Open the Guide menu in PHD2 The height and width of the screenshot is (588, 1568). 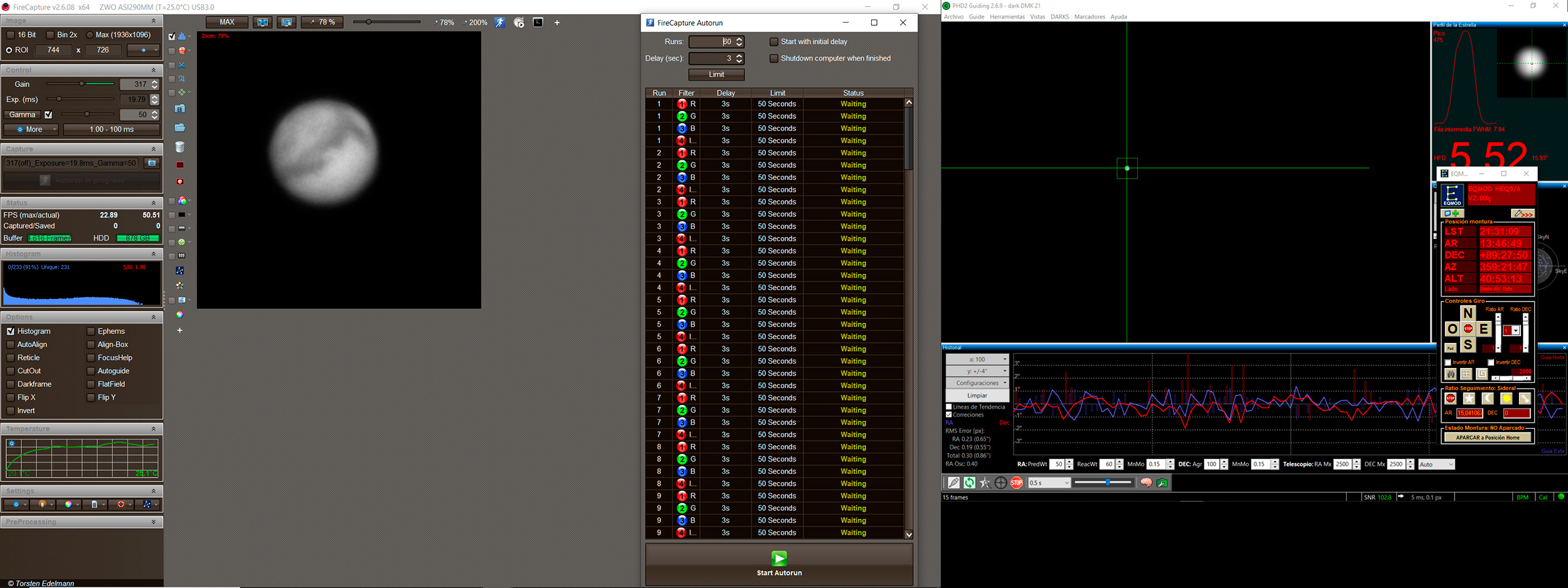(x=977, y=17)
